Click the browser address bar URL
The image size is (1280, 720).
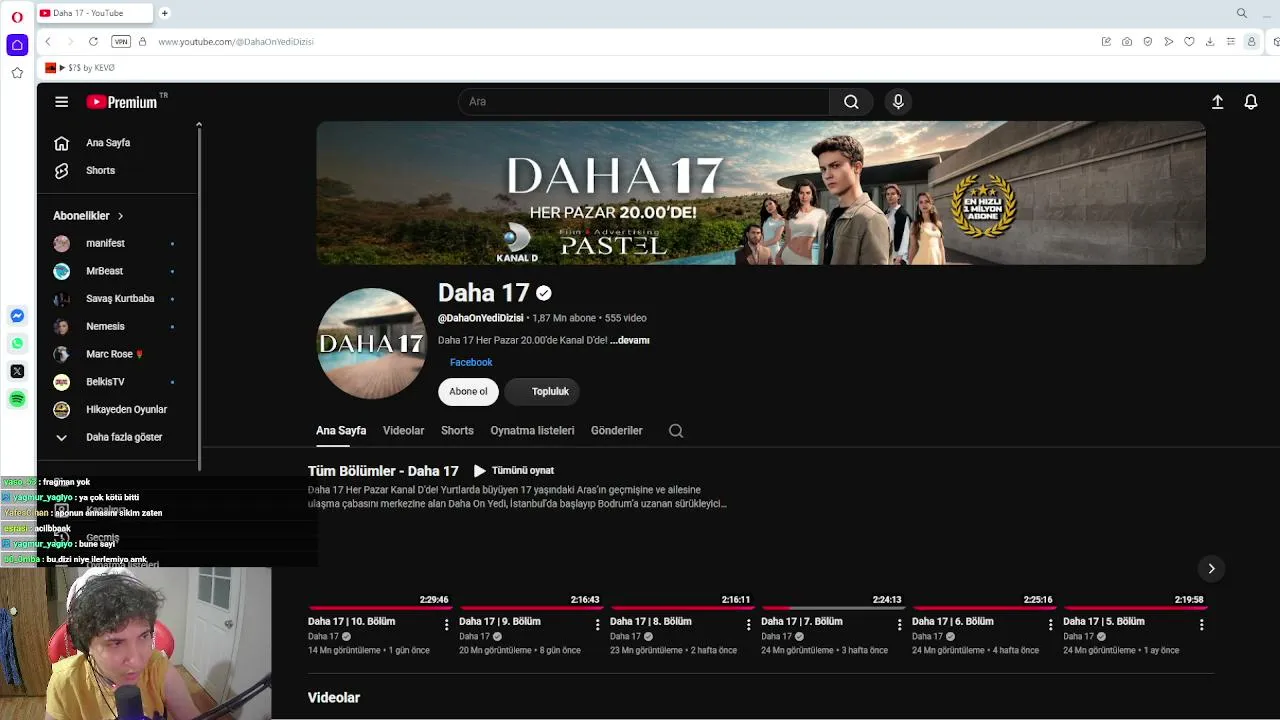236,42
